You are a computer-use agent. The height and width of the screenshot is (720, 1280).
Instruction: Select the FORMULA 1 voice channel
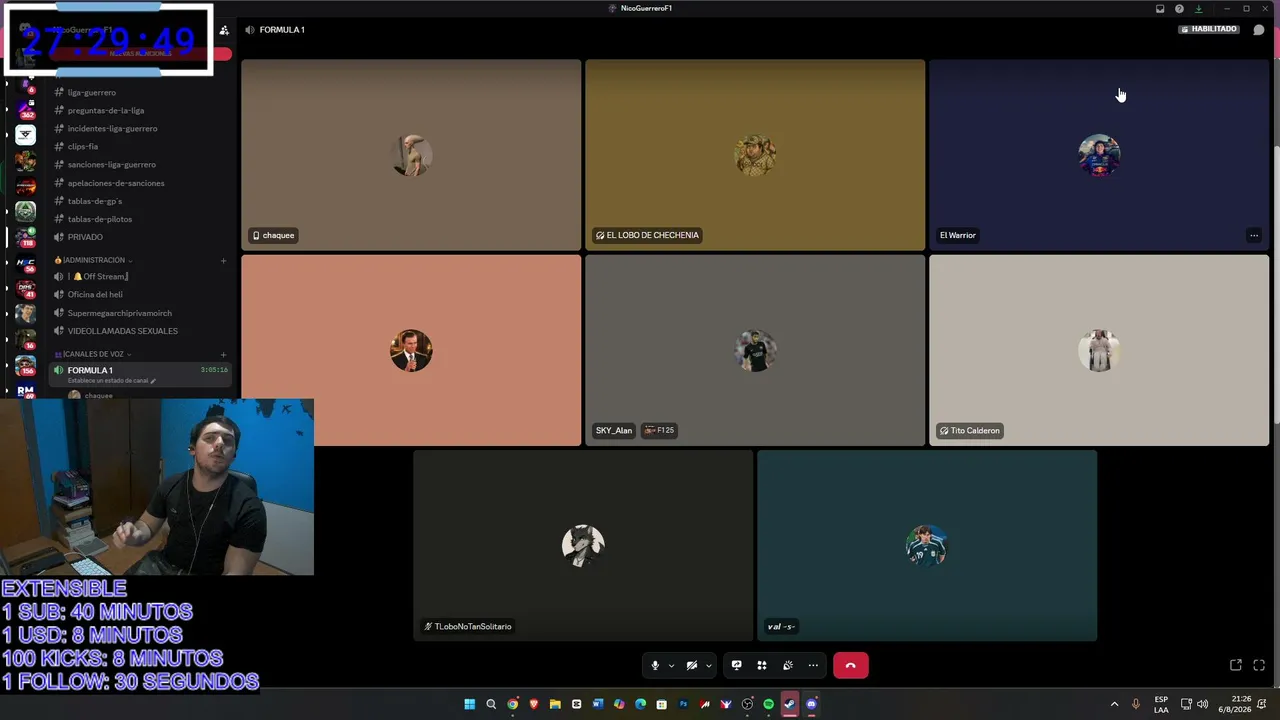140,374
